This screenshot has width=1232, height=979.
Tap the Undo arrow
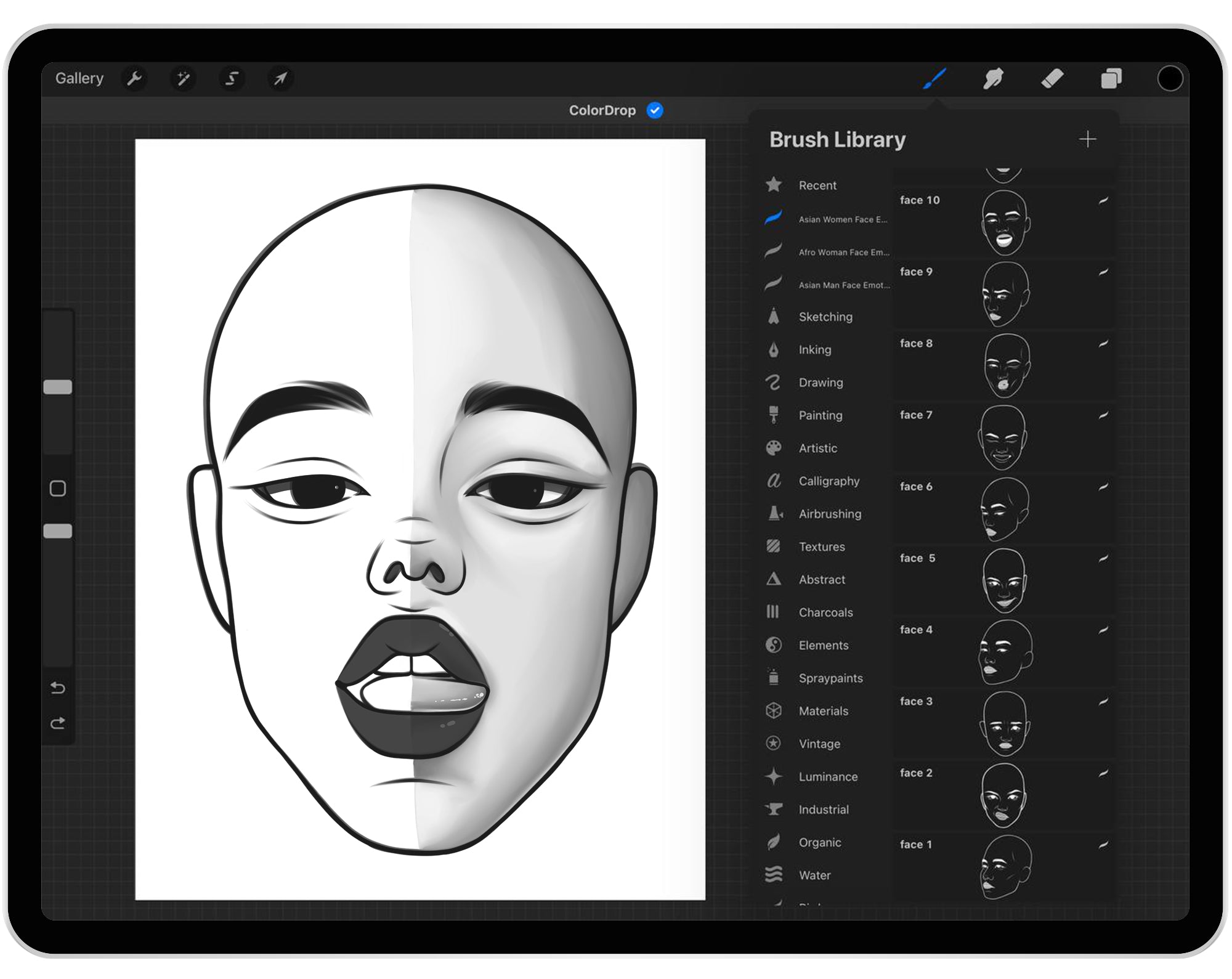59,688
